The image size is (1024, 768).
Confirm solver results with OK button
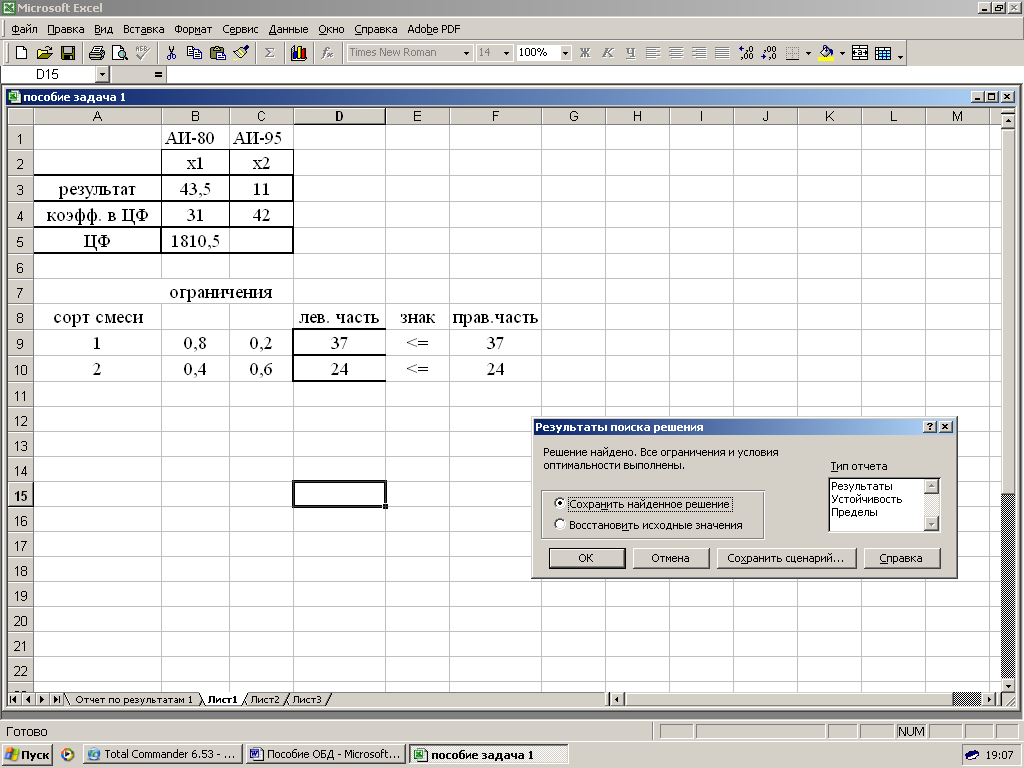pyautogui.click(x=586, y=558)
